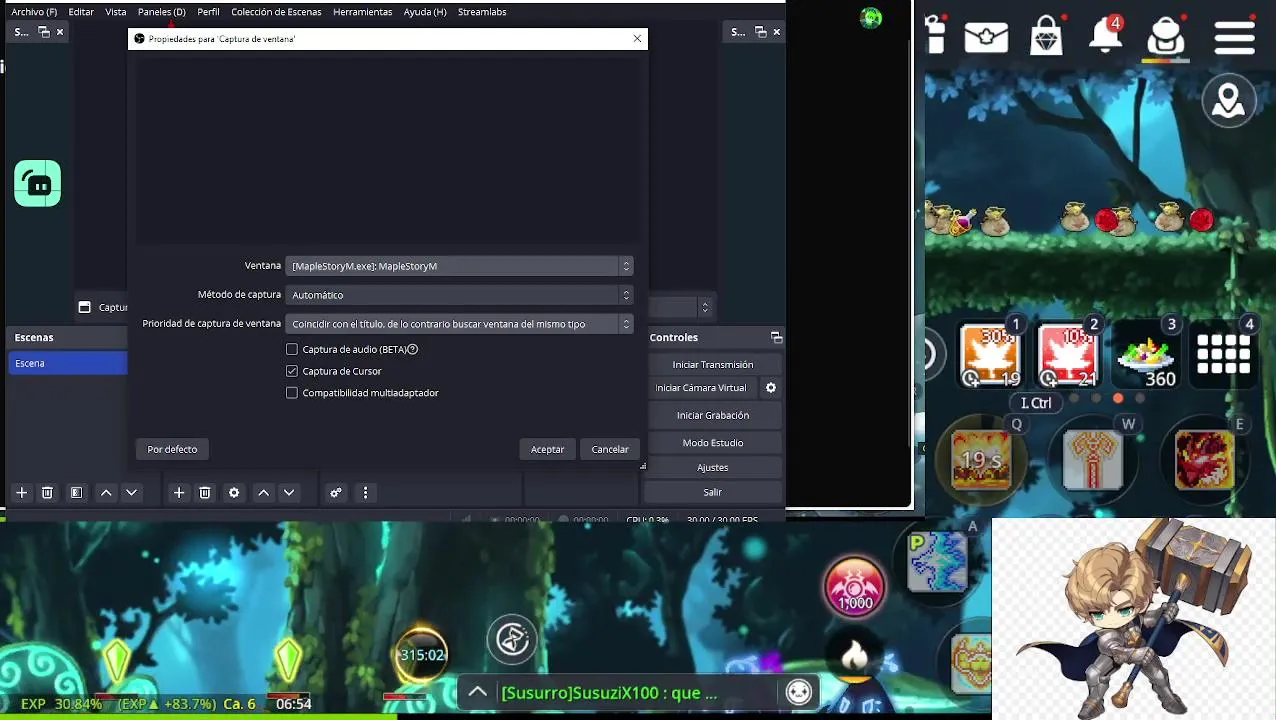Enable Captura de audio (BETA) checkbox
Image resolution: width=1276 pixels, height=720 pixels.
292,349
